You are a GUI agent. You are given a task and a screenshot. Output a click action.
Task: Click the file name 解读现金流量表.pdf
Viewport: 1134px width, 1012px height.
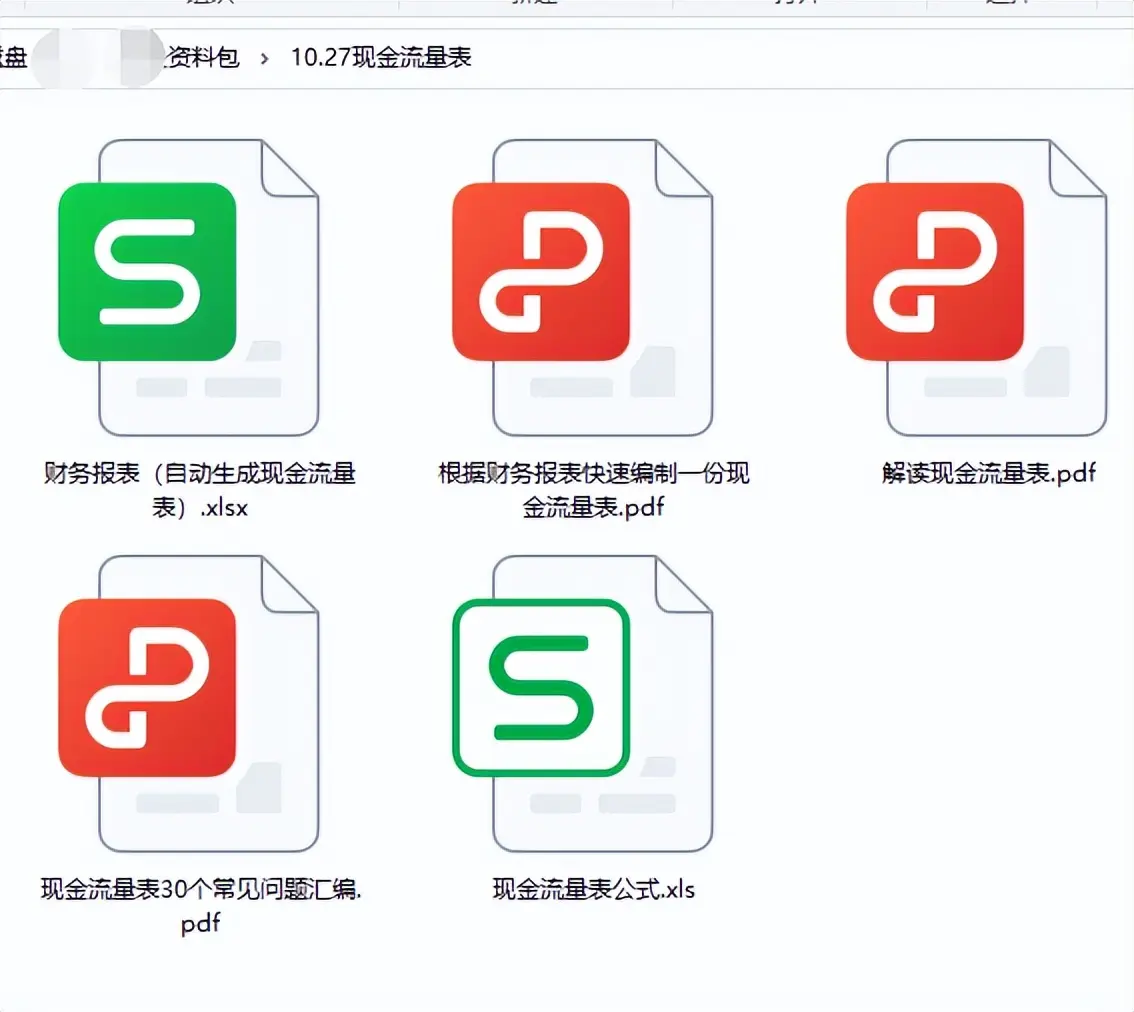[x=989, y=473]
